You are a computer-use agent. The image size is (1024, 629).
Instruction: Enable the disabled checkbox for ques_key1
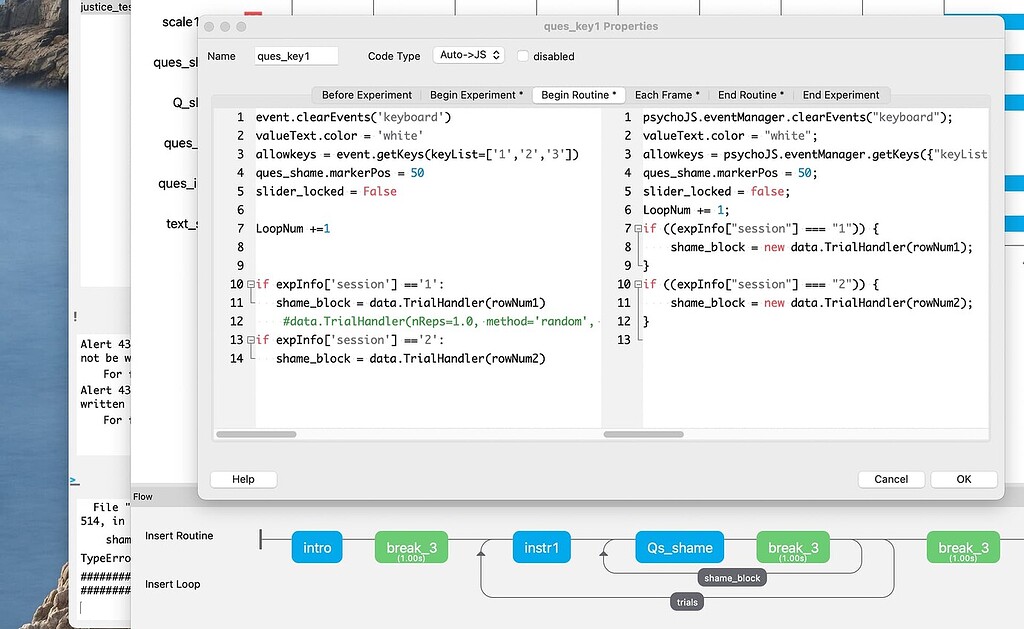click(522, 56)
